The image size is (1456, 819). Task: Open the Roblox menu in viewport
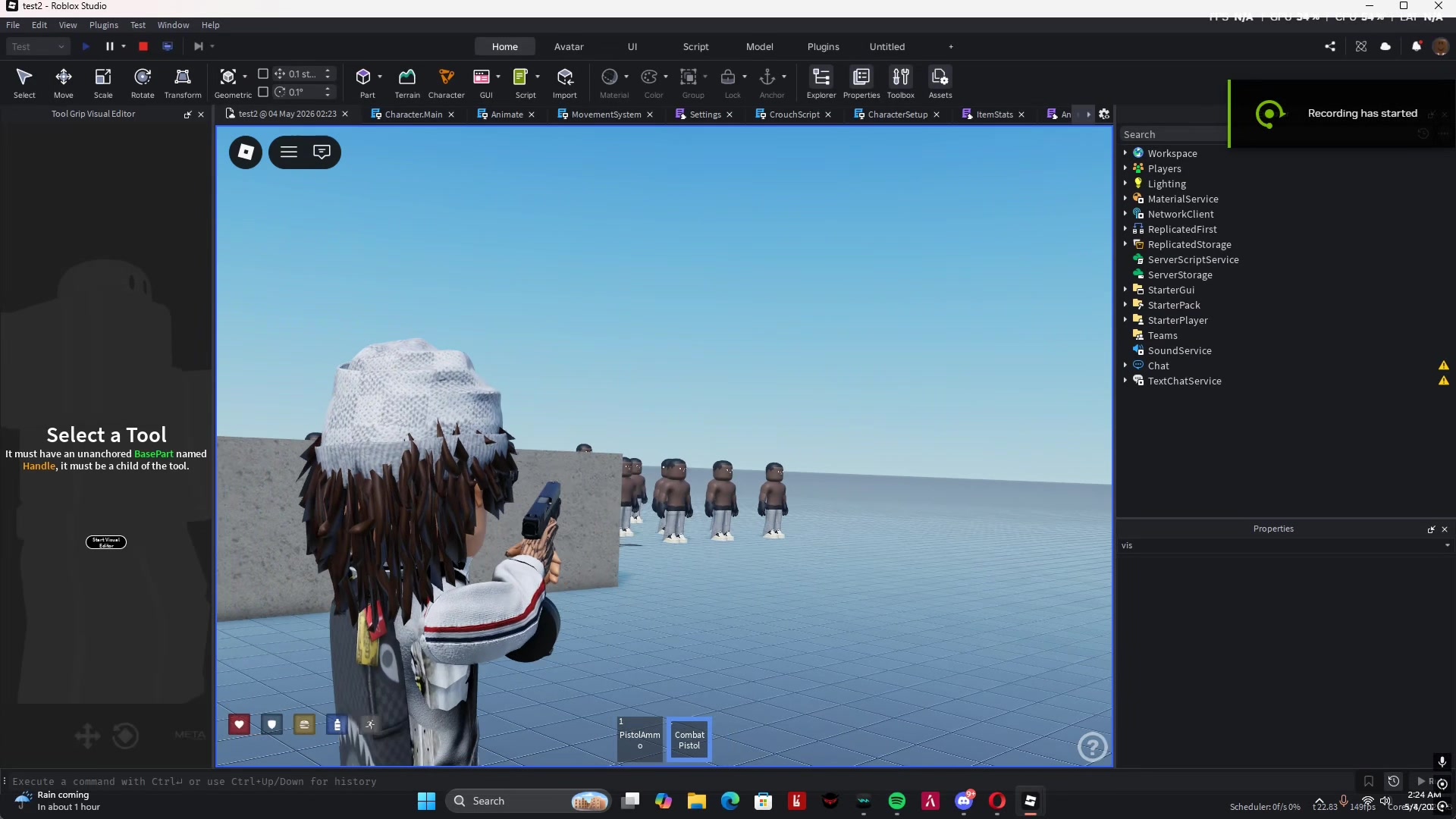(246, 152)
